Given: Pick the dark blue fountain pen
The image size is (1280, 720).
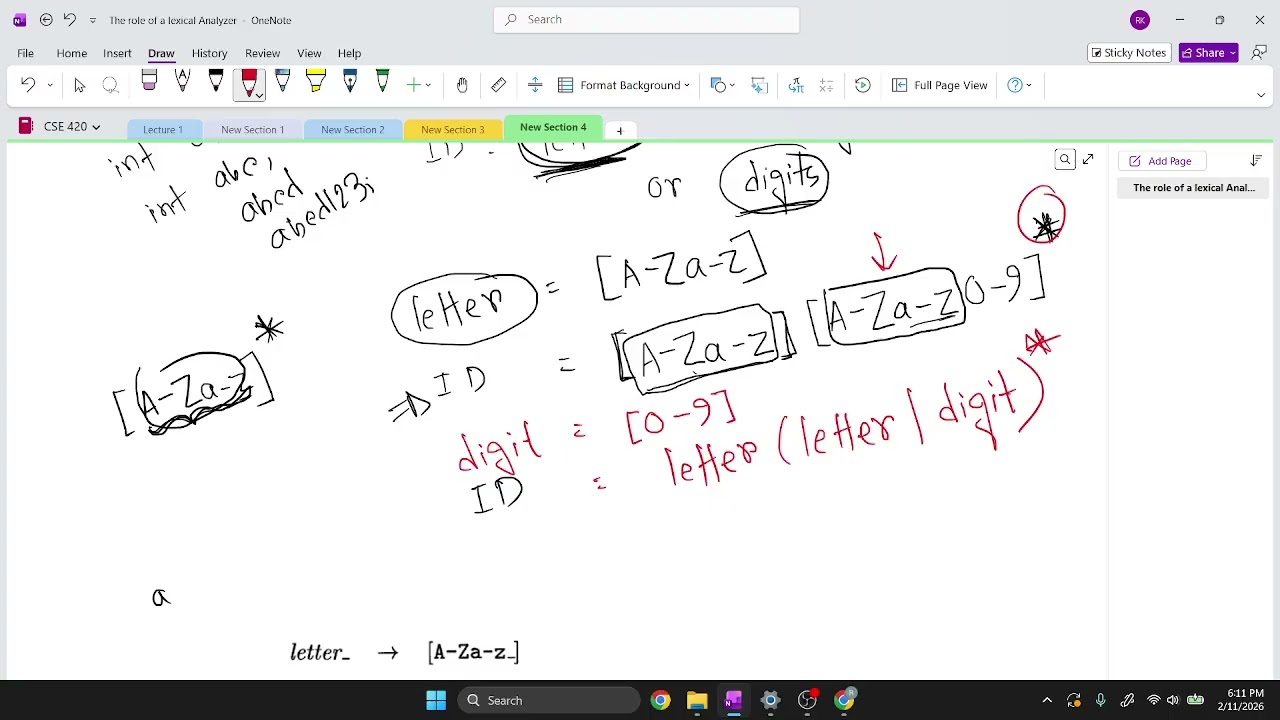Looking at the screenshot, I should pos(350,82).
